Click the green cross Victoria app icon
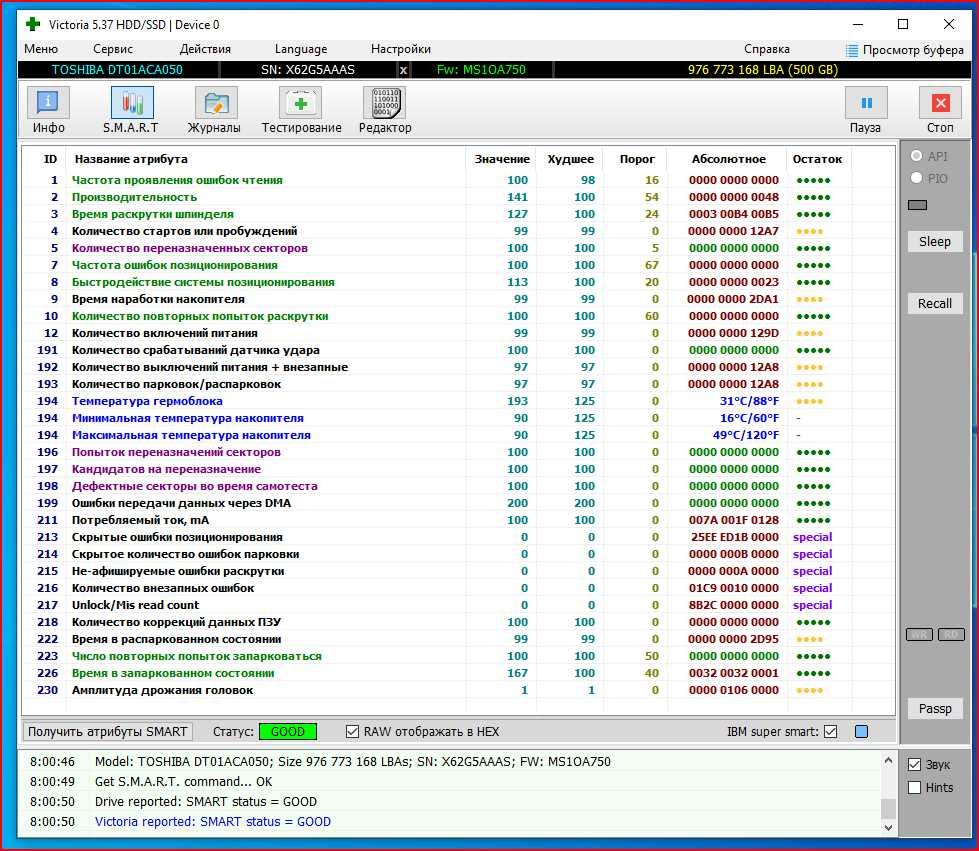Viewport: 979px width, 851px height. [x=32, y=24]
